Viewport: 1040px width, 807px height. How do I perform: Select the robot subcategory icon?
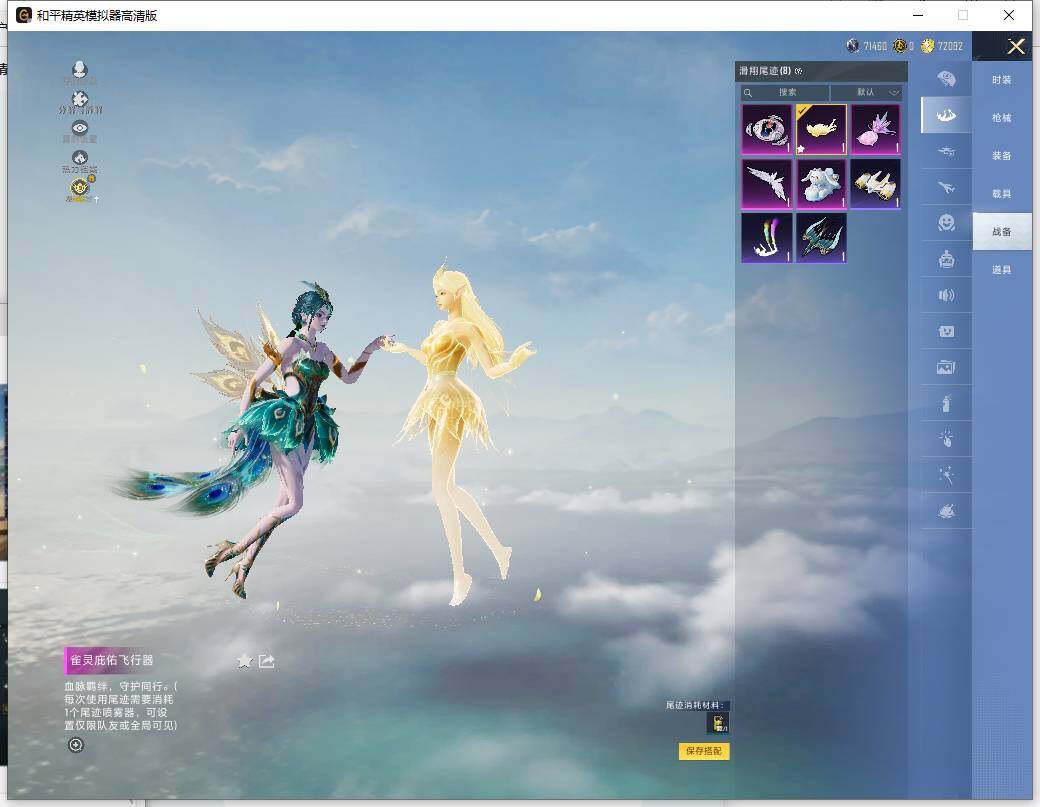click(x=946, y=259)
